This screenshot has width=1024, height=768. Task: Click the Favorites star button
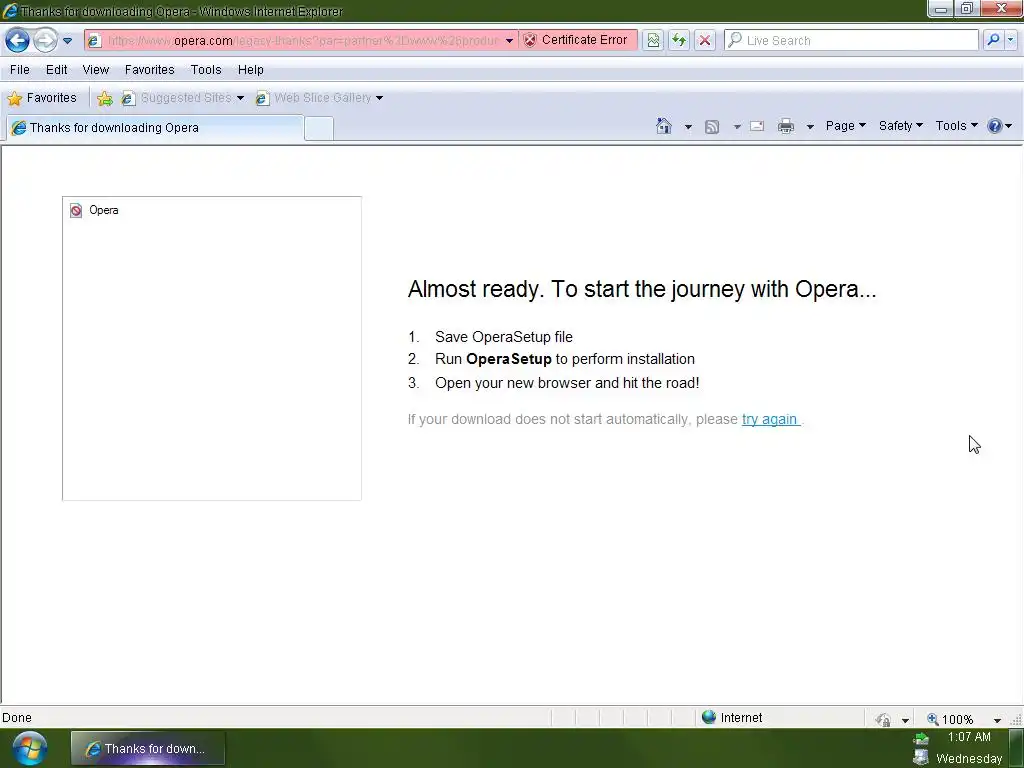[x=42, y=98]
